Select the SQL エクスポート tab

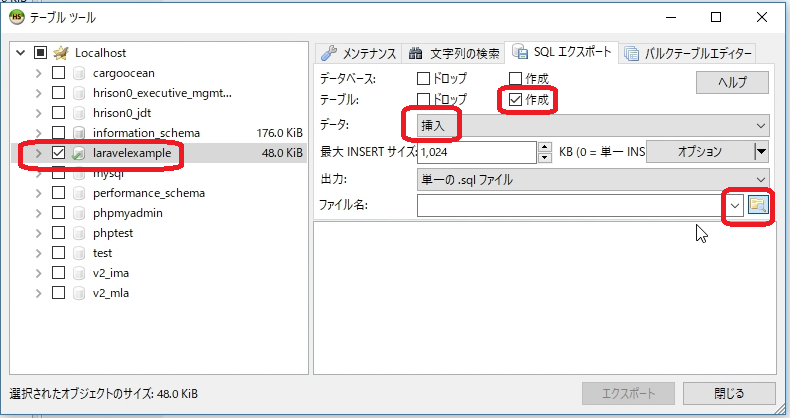[x=562, y=51]
